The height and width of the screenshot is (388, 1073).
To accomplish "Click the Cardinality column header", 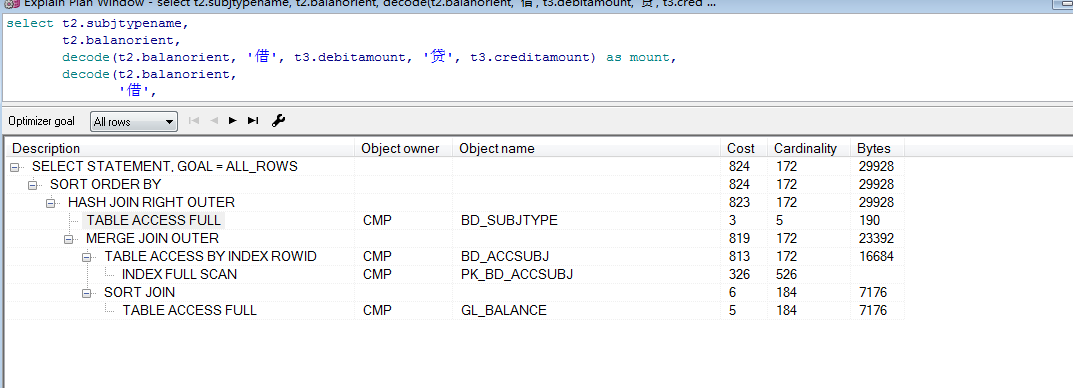I will (808, 148).
